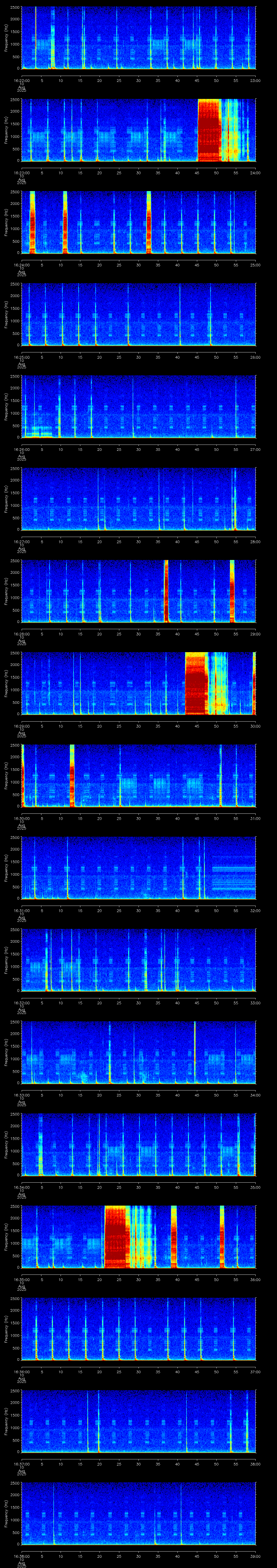Viewport: 277px width, 1568px height.
Task: Click the Frequency (Hz) axis title of 16:22:00 plot
Action: tap(6, 38)
